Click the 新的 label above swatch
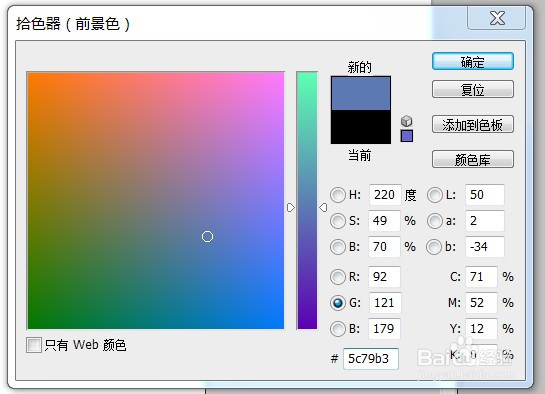 [359, 67]
